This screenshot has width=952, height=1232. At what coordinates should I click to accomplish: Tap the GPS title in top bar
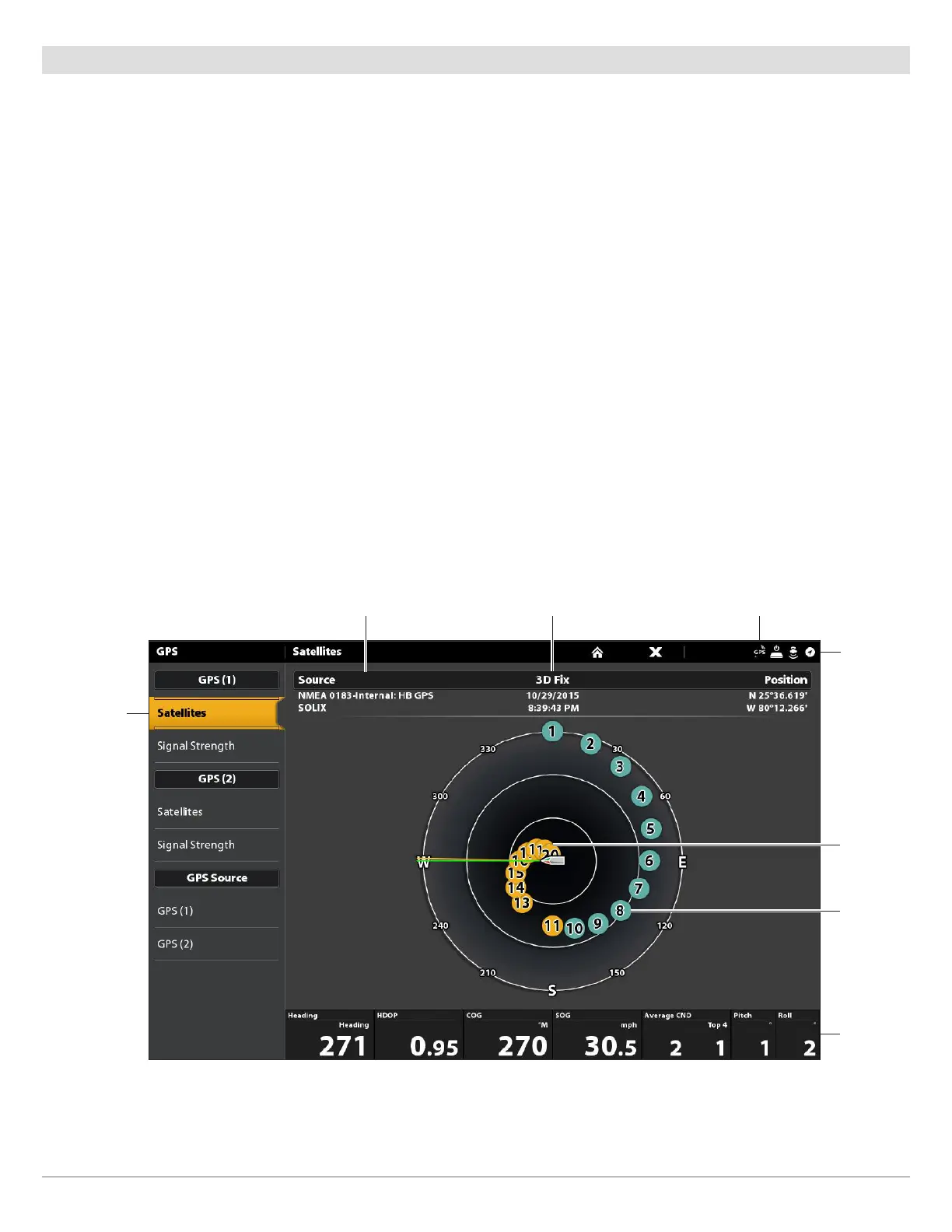tap(167, 652)
